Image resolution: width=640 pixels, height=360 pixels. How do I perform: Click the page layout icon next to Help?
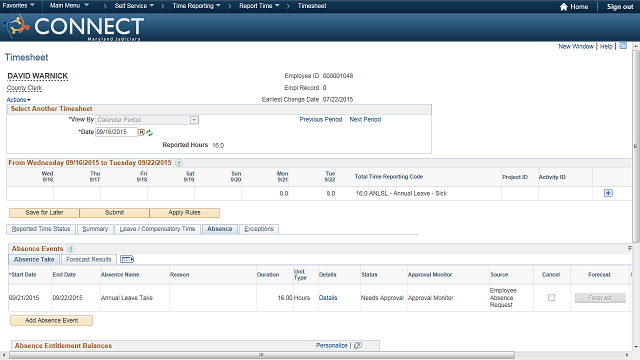pos(623,46)
